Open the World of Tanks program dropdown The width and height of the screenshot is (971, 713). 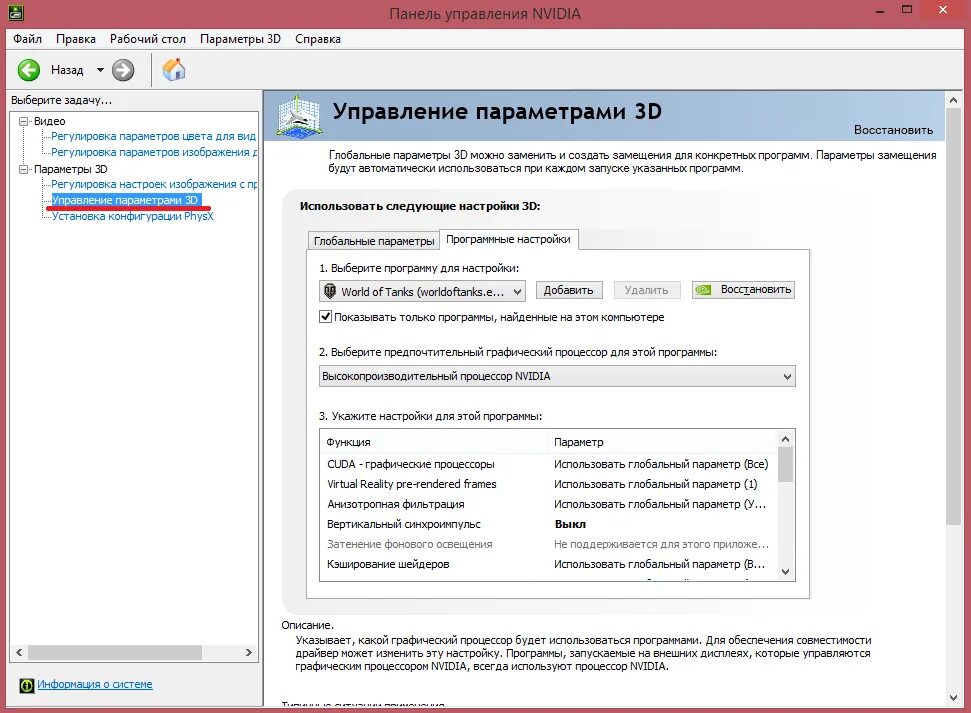pos(422,291)
